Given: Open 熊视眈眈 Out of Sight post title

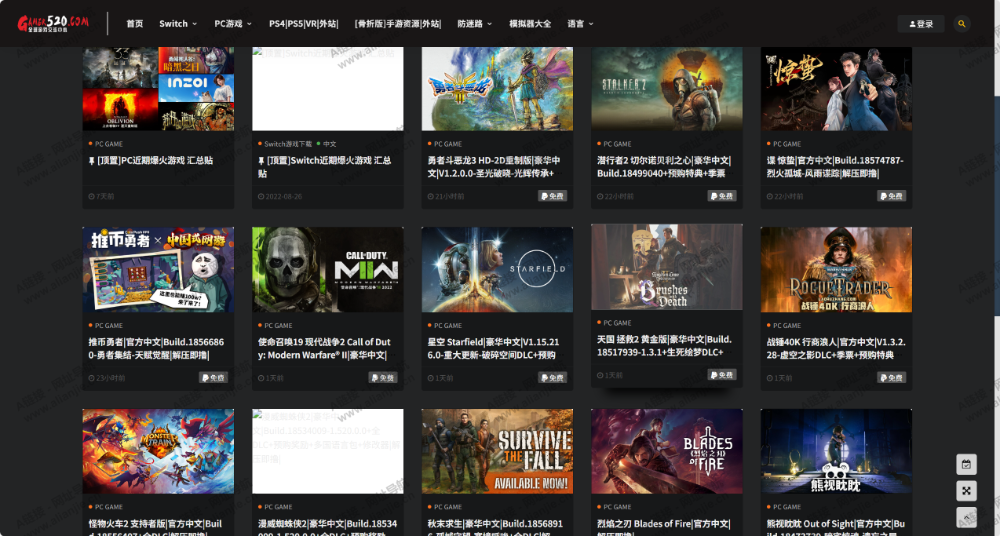Looking at the screenshot, I should [835, 528].
